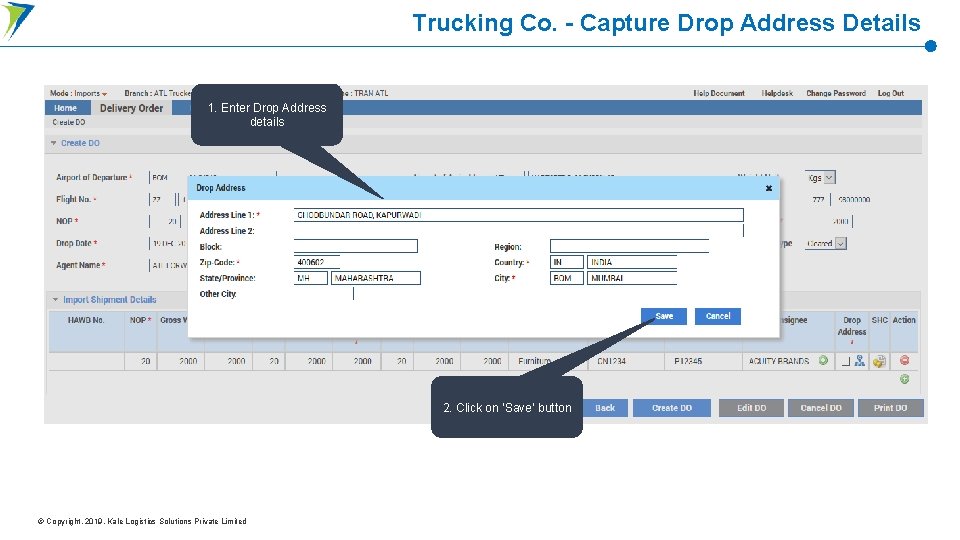Click the SHC icon in shipment row
This screenshot has height=540, width=960.
[x=879, y=361]
